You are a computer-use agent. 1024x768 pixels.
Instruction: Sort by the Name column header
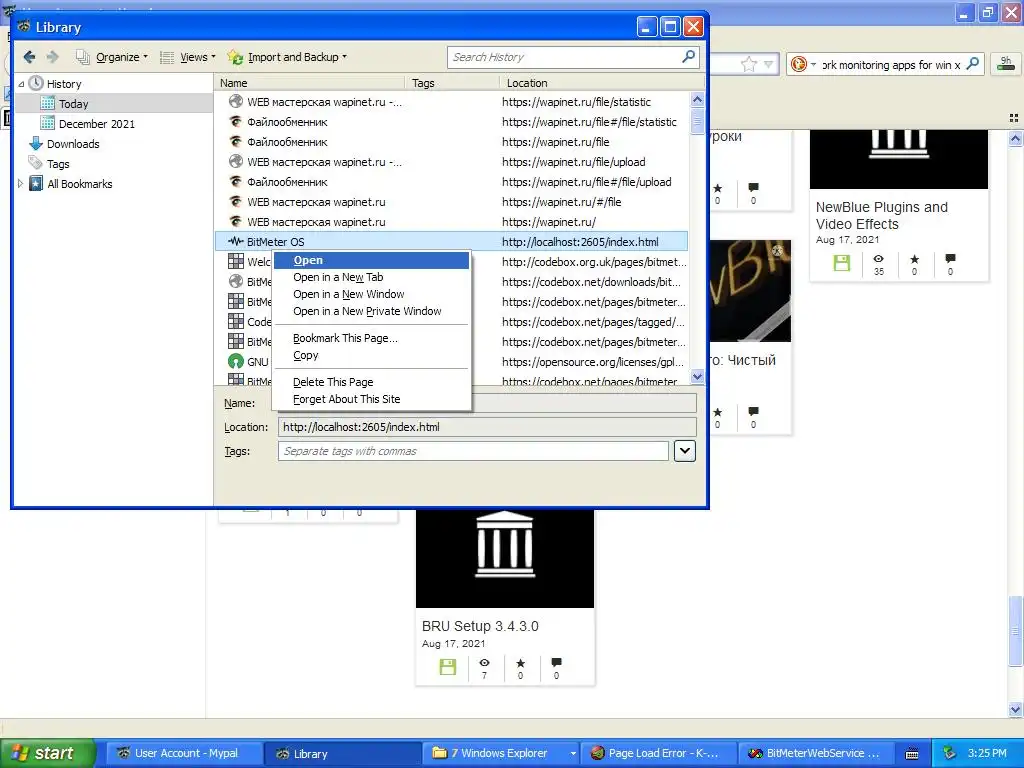[310, 83]
